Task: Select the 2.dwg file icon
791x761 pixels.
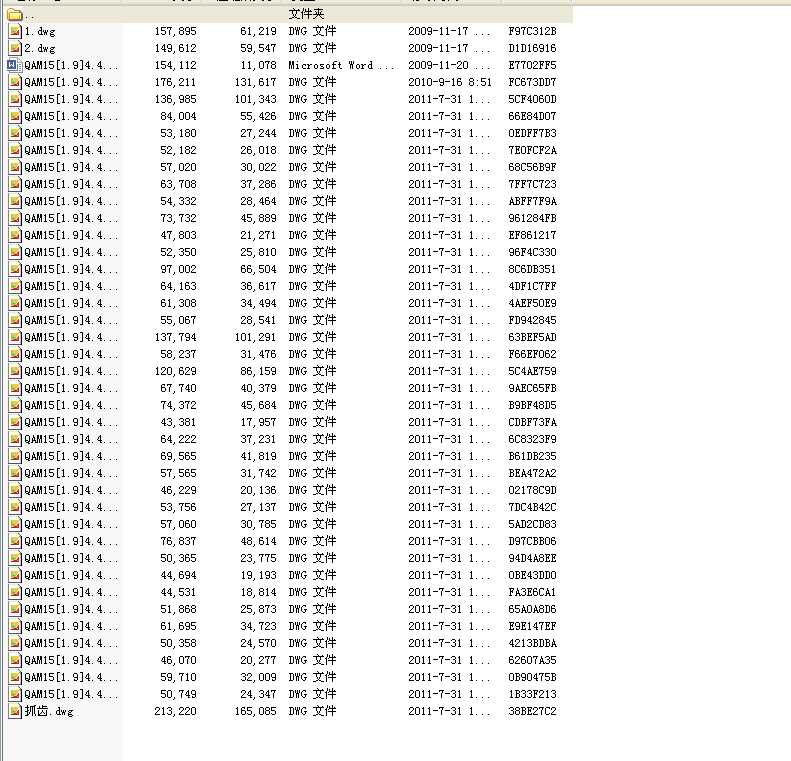Action: [15, 48]
